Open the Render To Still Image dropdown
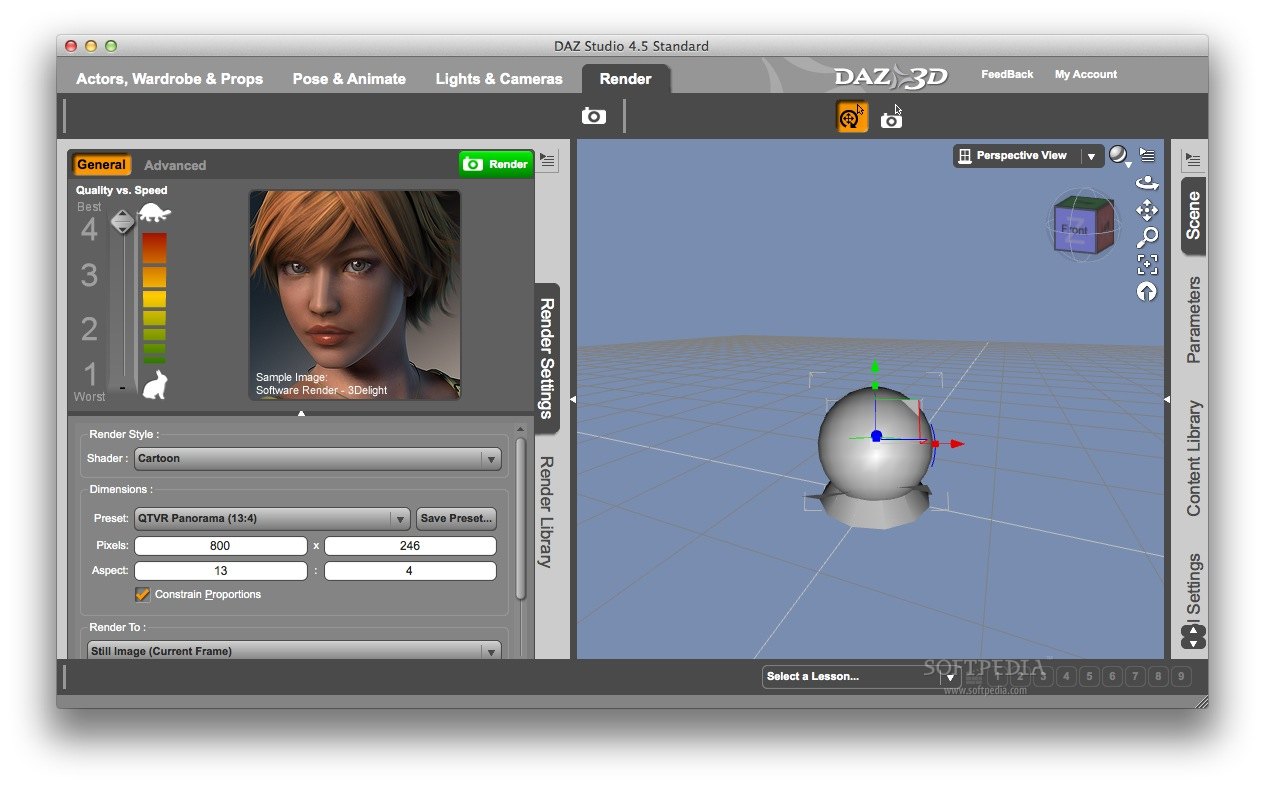The height and width of the screenshot is (787, 1265). point(294,651)
